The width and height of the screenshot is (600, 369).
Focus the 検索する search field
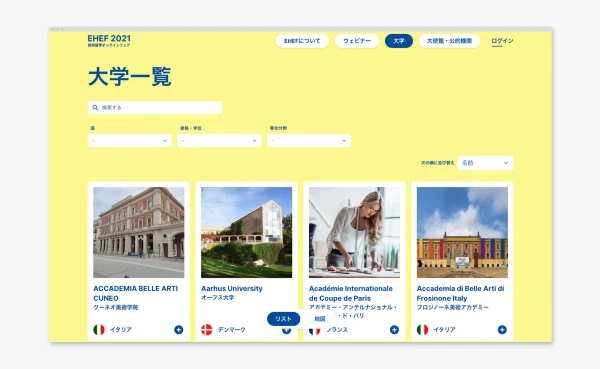click(155, 108)
